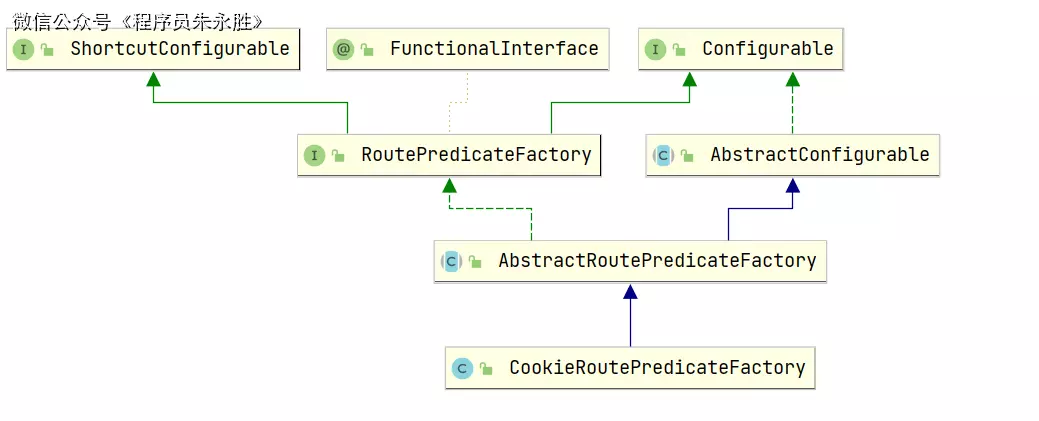
Task: Click the AbstractConfigurable class icon
Action: tap(662, 155)
